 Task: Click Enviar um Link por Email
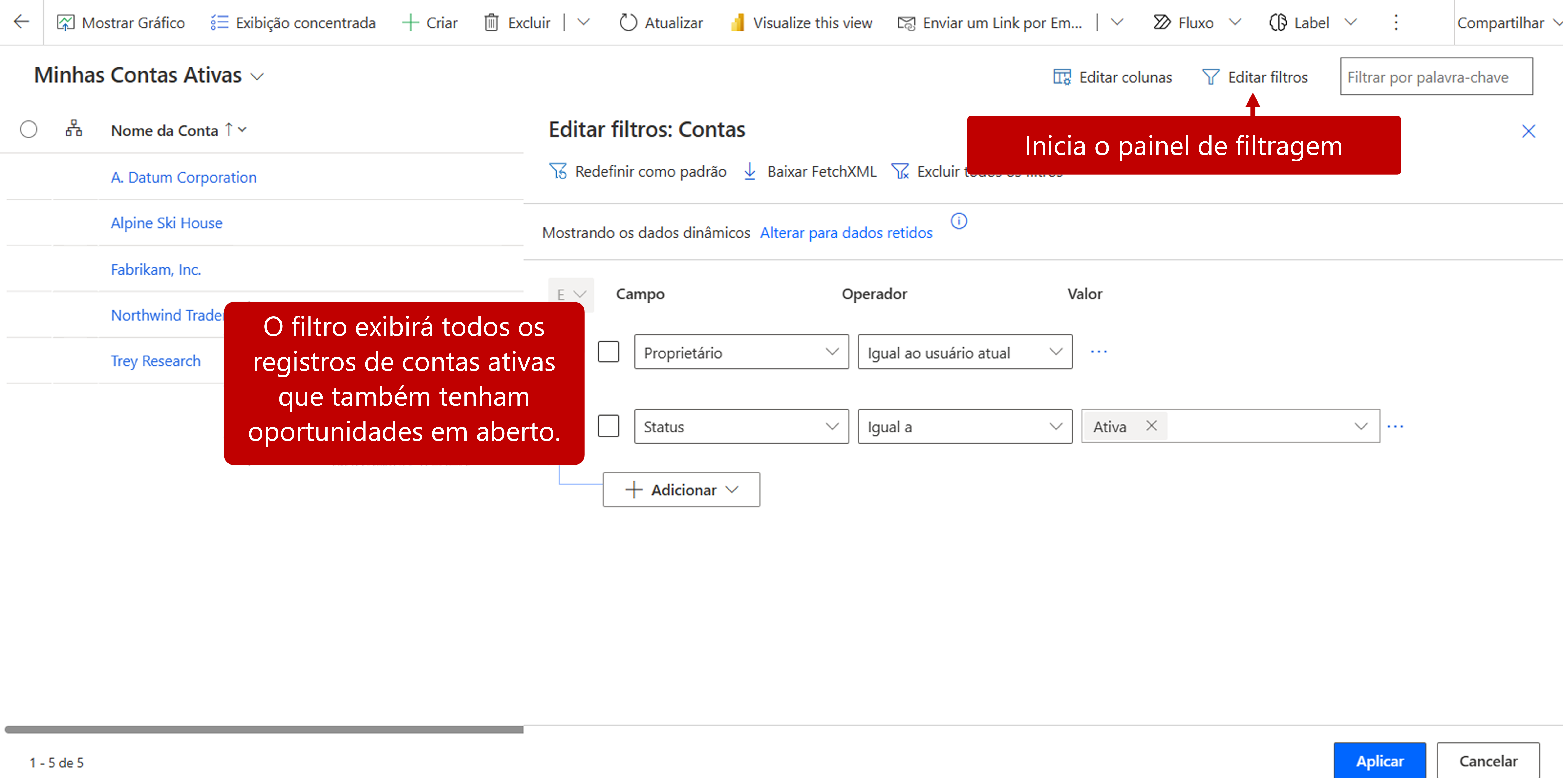(x=990, y=23)
